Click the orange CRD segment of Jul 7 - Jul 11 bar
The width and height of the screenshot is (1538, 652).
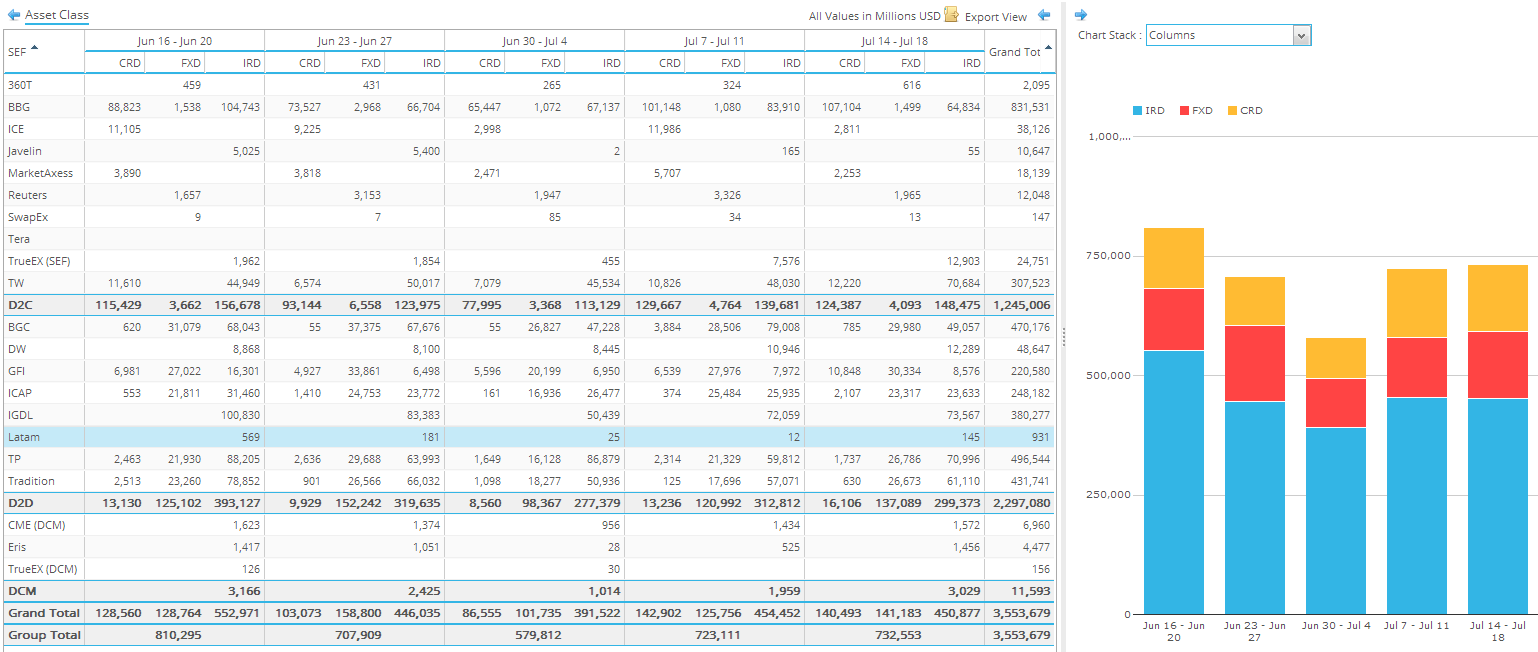1417,303
